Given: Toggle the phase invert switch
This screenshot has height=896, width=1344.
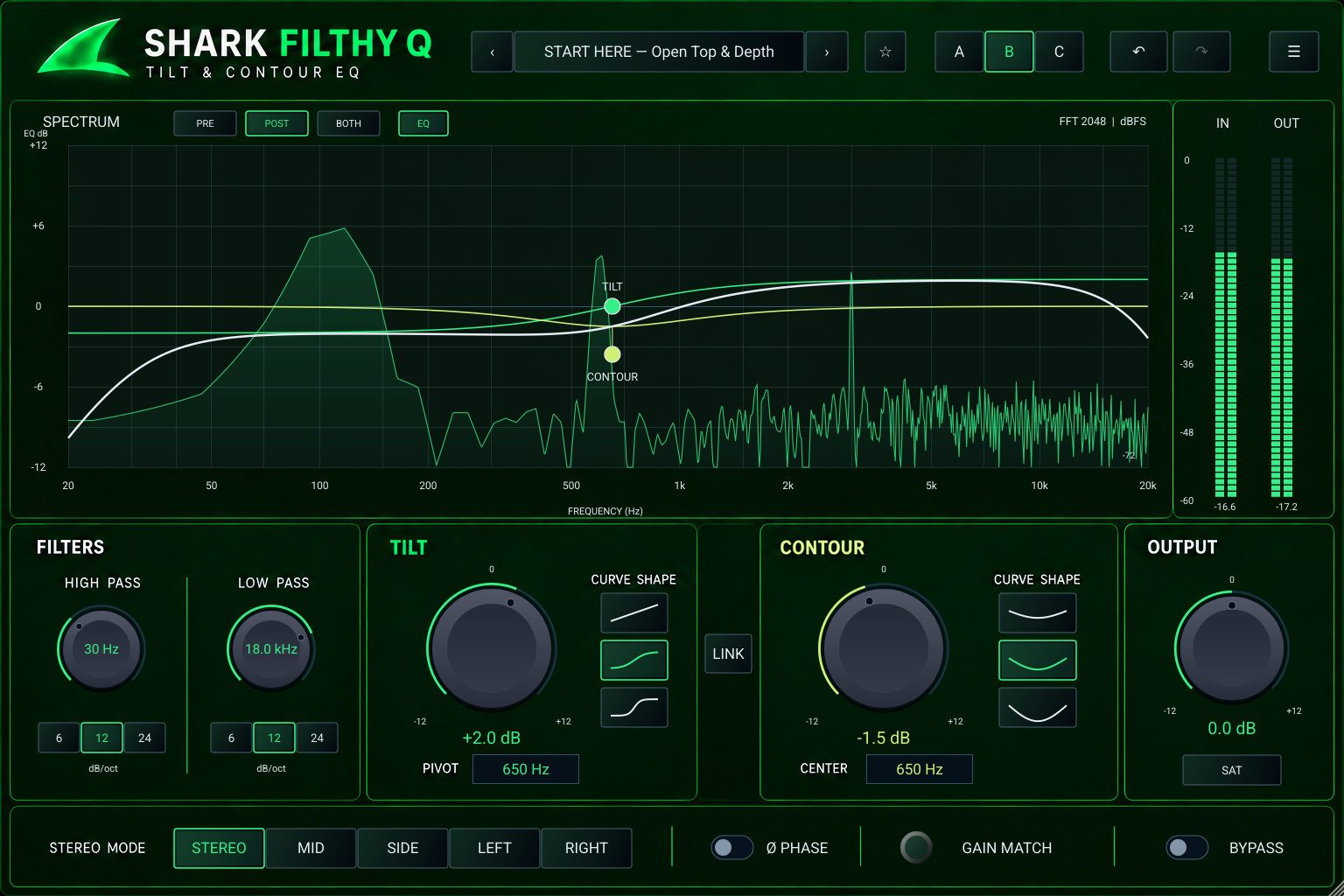Looking at the screenshot, I should point(732,847).
